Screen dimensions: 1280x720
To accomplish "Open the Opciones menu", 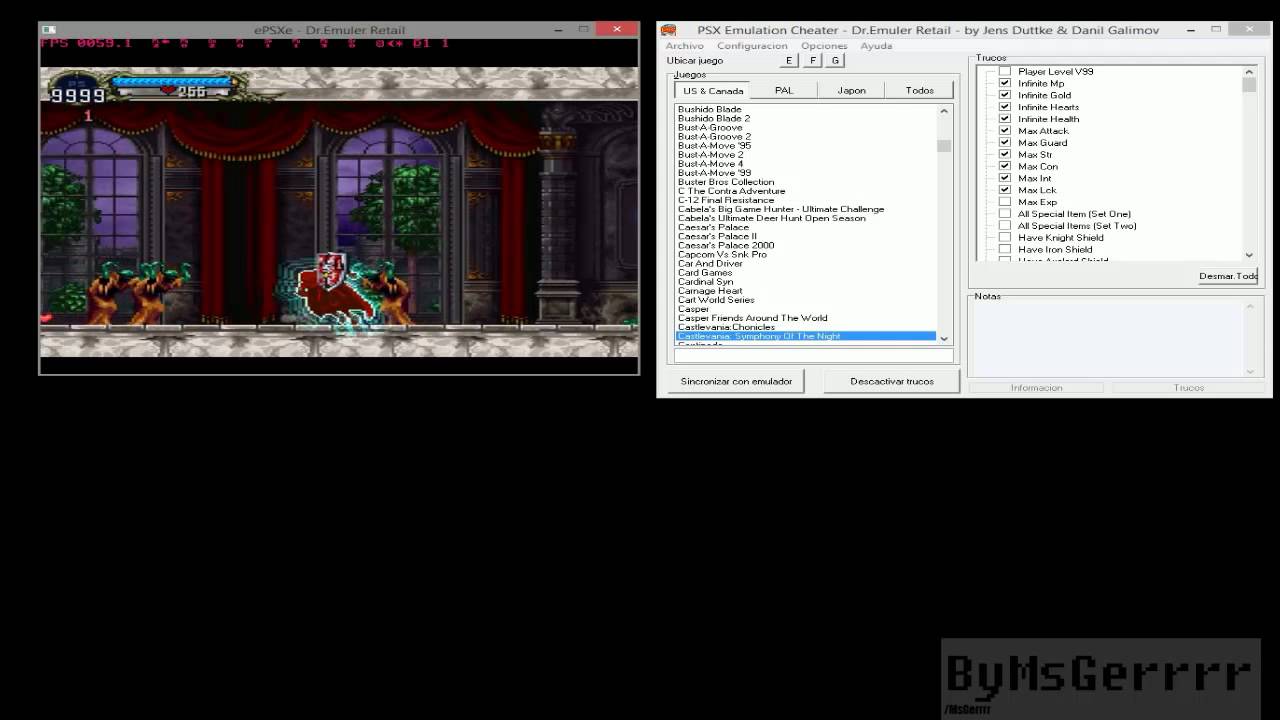I will pyautogui.click(x=824, y=46).
